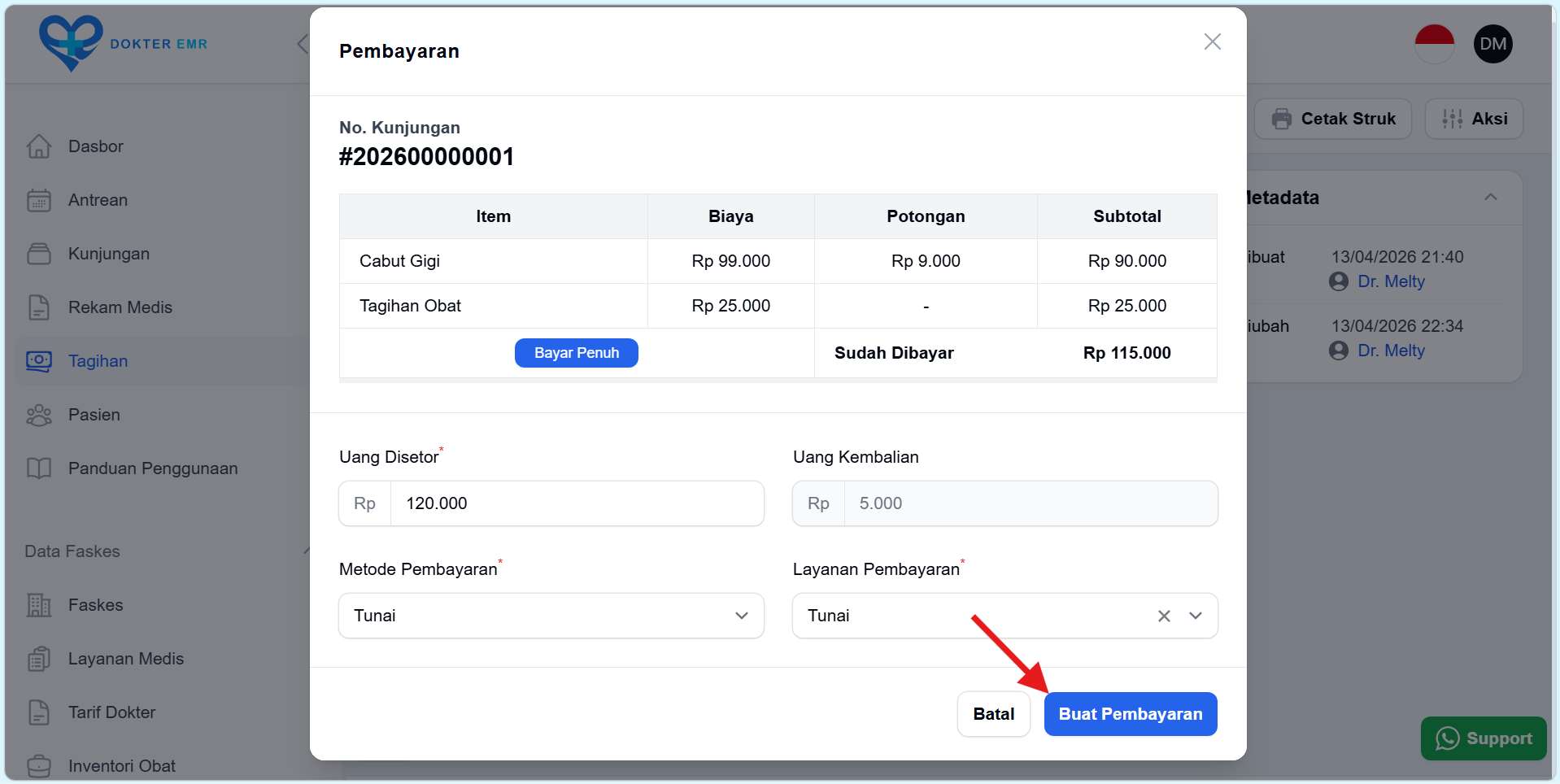Open the Aksi menu button
Viewport: 1560px width, 784px height.
(x=1474, y=119)
